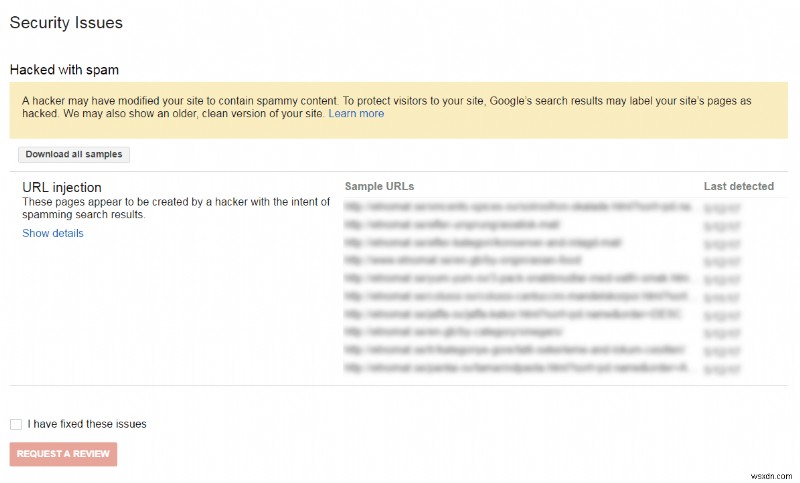This screenshot has width=800, height=483.
Task: Check the I have fixed these issues box
Action: 16,424
